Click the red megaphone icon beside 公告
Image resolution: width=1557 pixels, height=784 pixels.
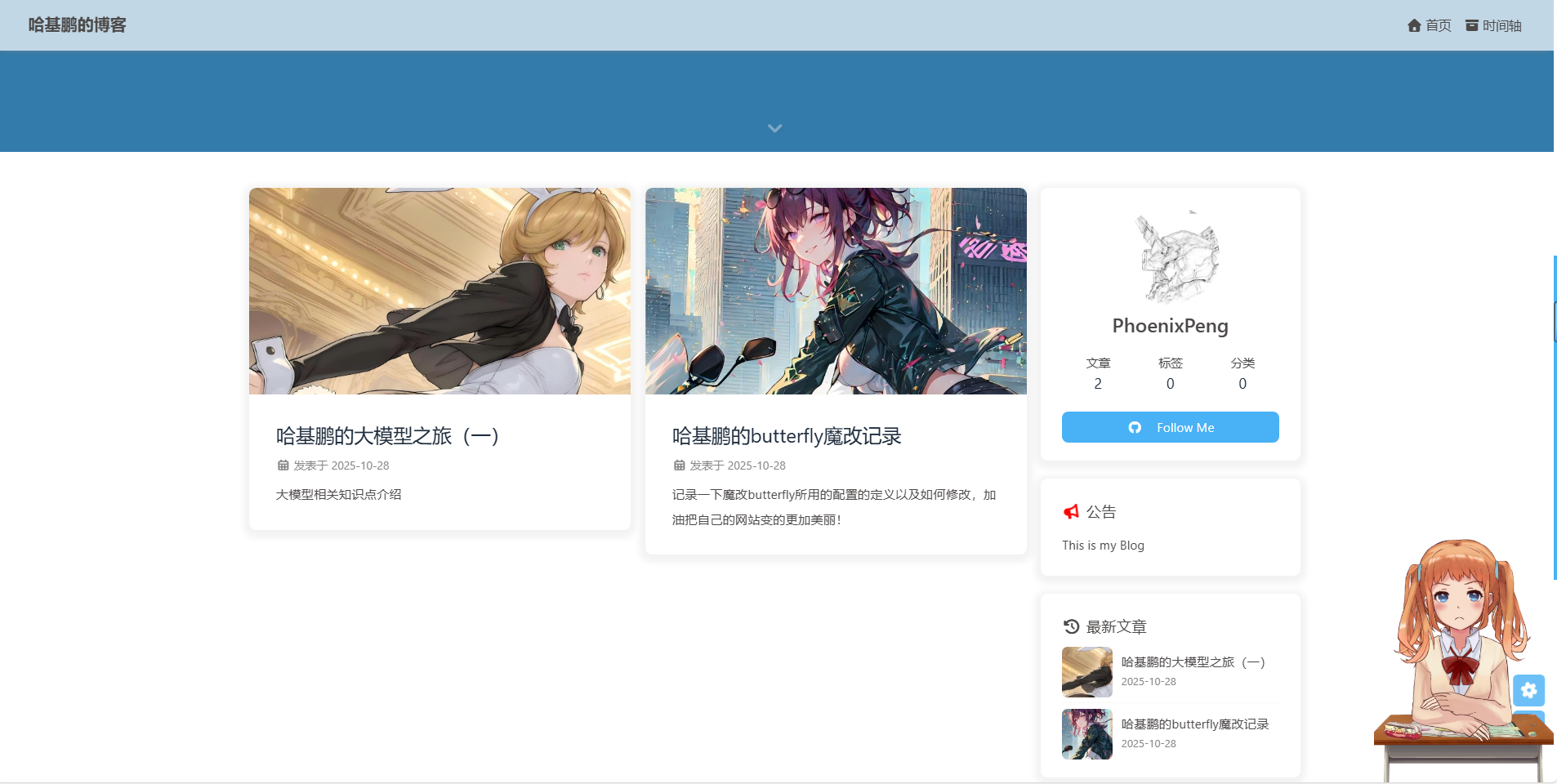click(x=1071, y=512)
